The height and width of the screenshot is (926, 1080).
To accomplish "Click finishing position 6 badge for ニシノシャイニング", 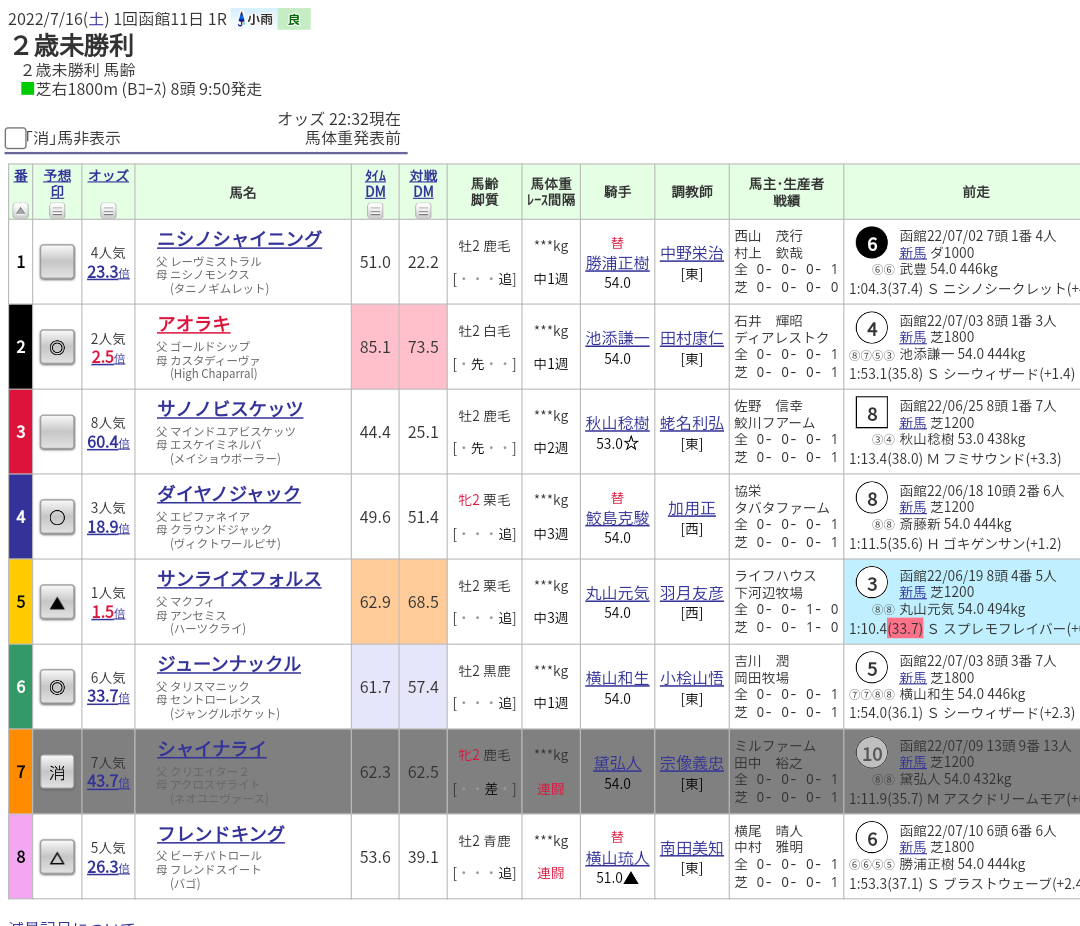I will pos(872,244).
